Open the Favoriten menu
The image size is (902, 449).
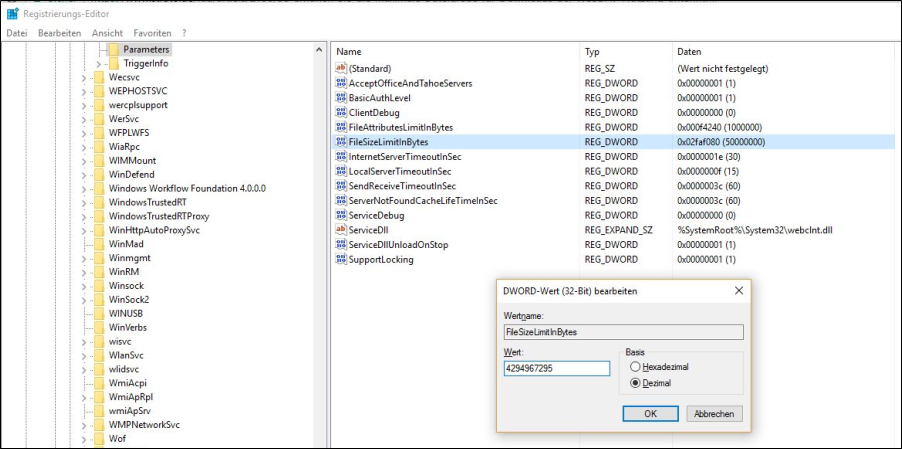click(x=152, y=33)
